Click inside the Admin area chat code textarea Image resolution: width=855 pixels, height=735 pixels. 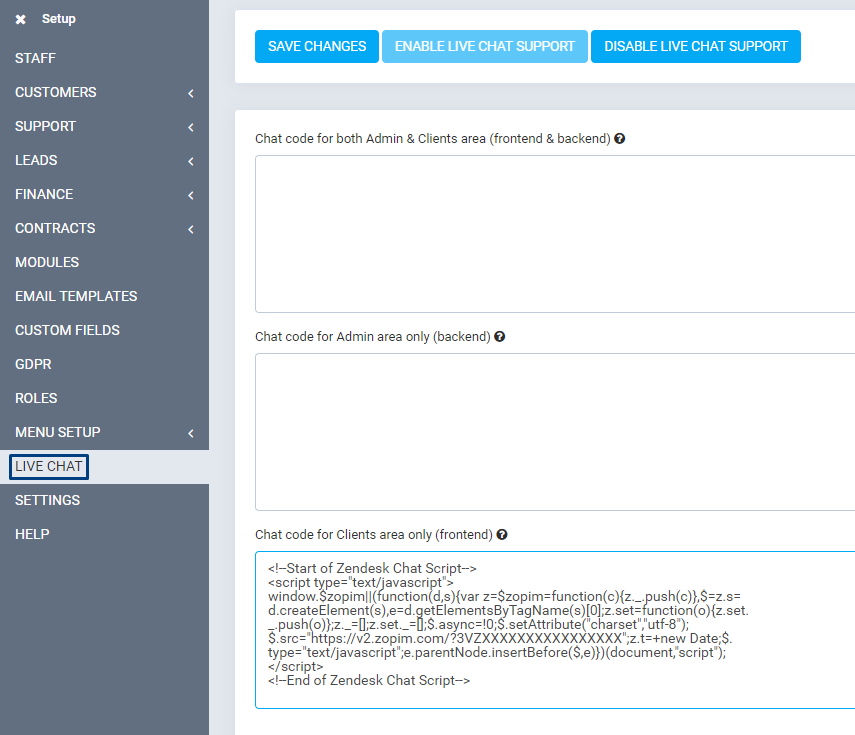click(x=550, y=430)
